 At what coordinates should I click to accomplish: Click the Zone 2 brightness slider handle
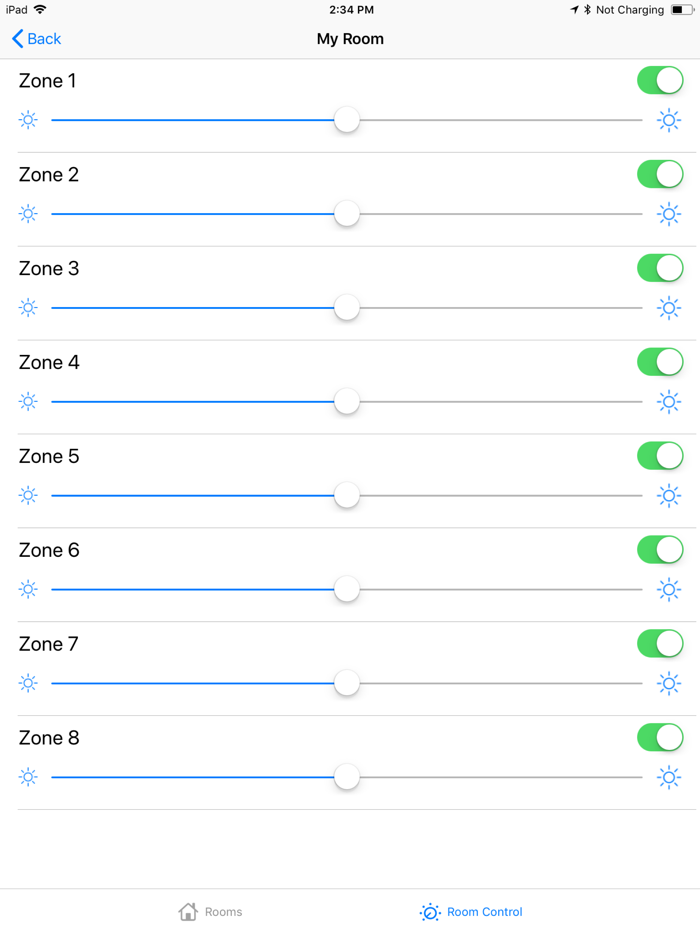(347, 214)
